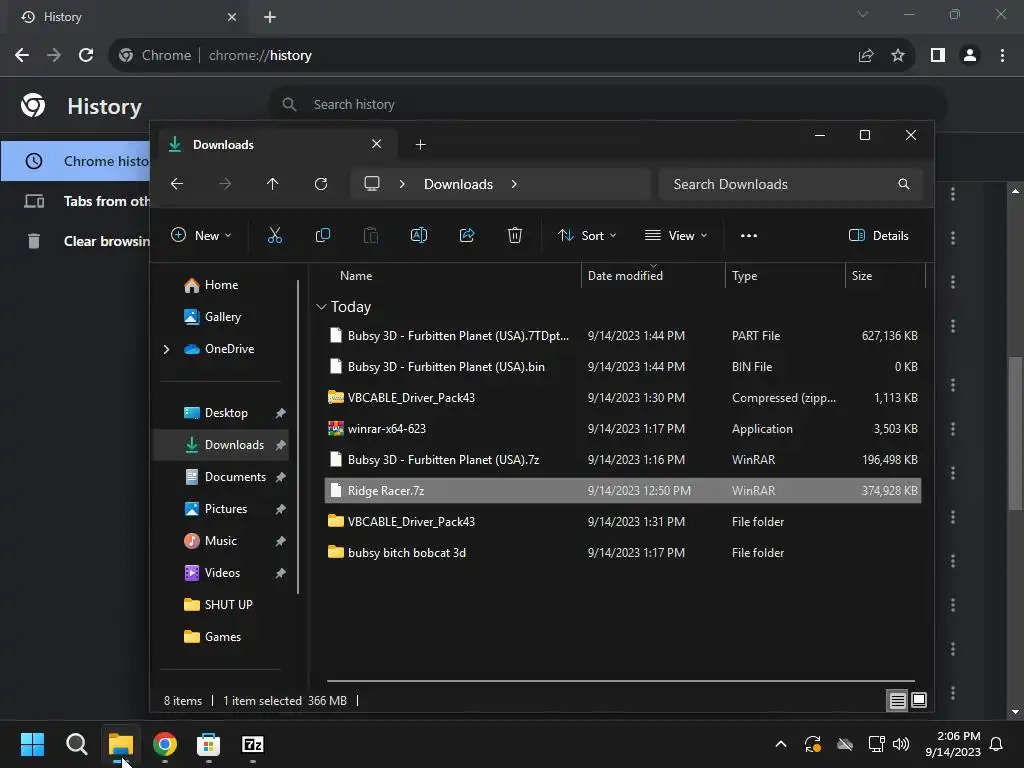This screenshot has height=768, width=1024.
Task: Sort by the Date modified column header
Action: click(x=653, y=276)
